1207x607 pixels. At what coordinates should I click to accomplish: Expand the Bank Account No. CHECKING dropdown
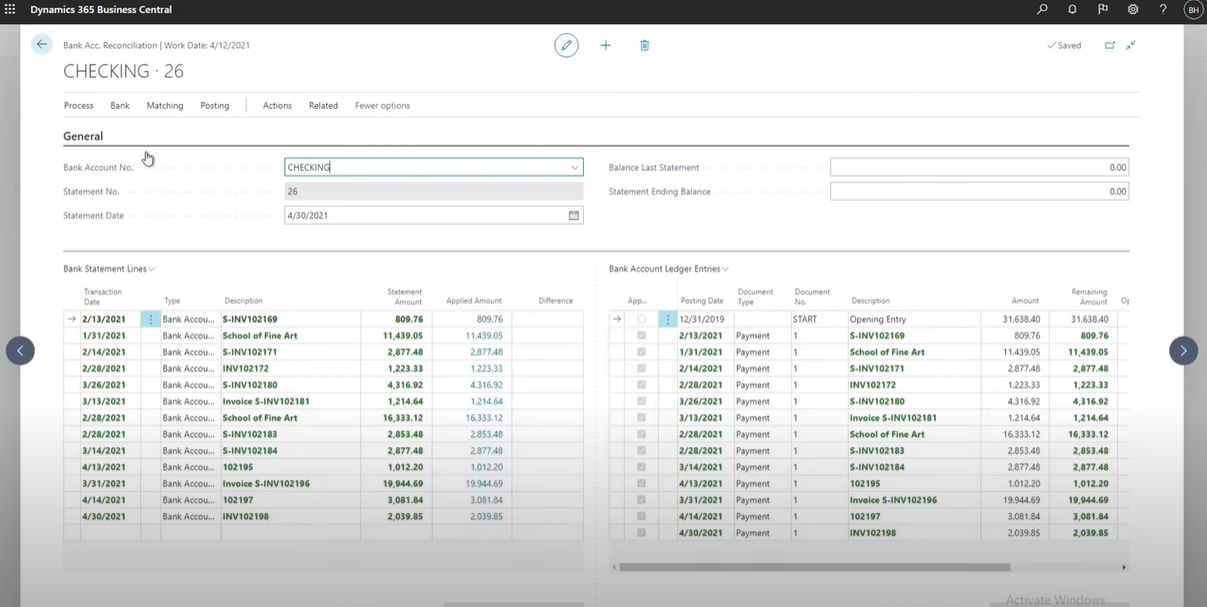point(574,167)
